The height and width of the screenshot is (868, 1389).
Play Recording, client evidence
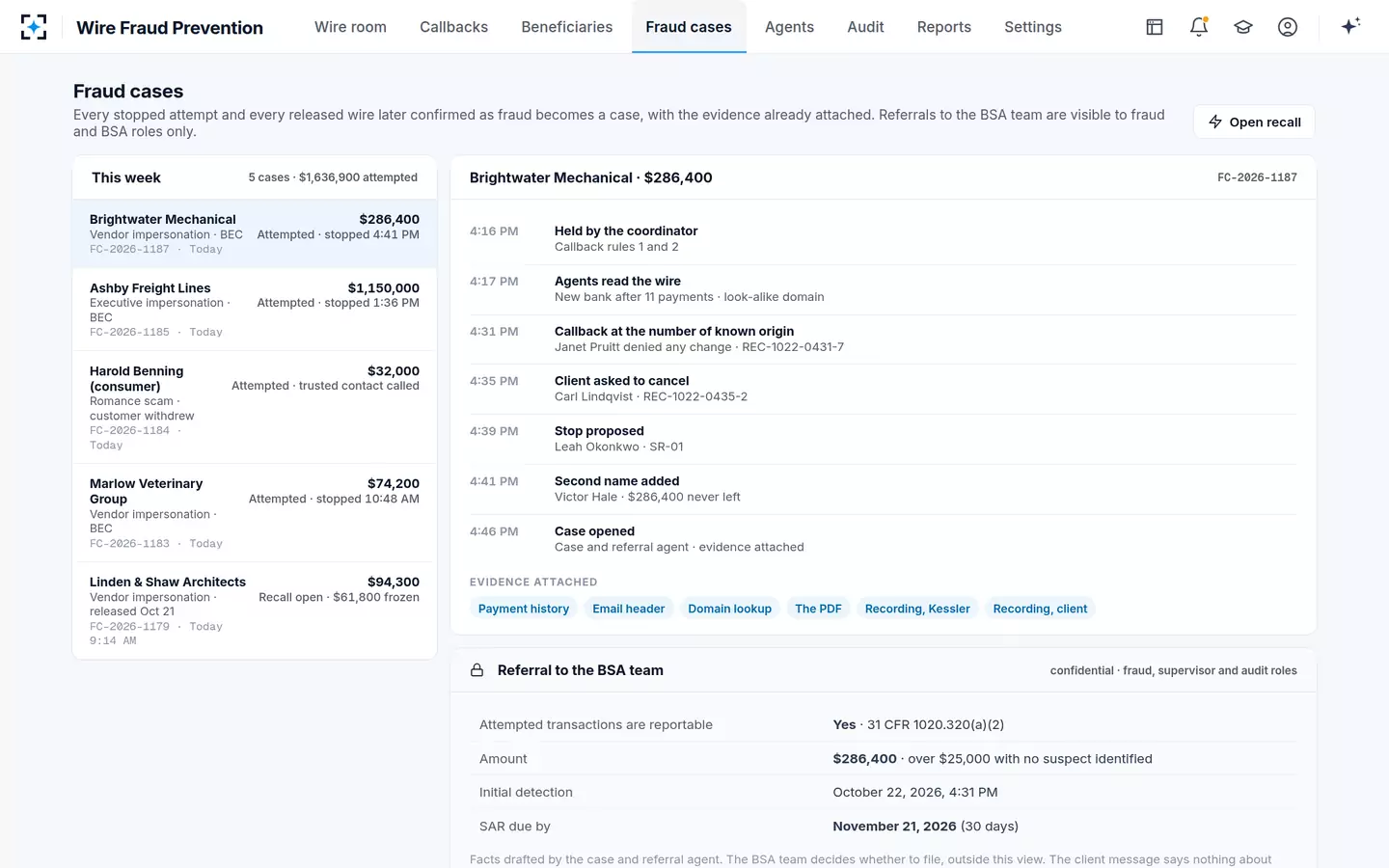point(1040,609)
